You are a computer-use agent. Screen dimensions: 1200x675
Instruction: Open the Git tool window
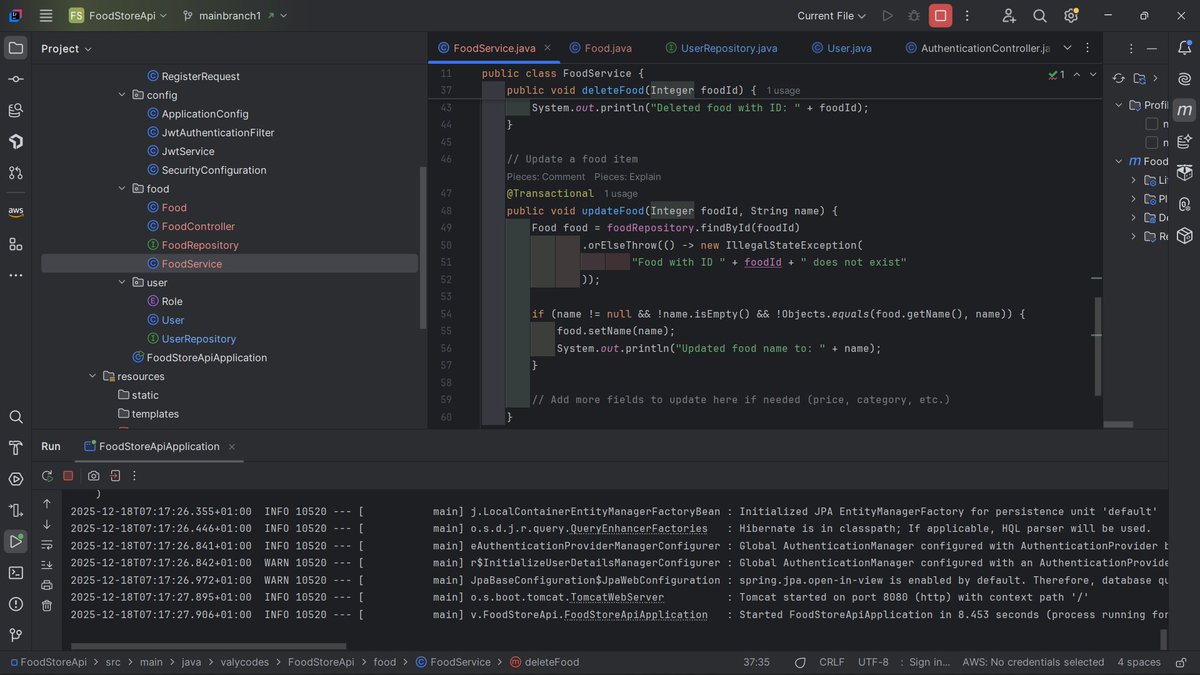click(x=15, y=635)
